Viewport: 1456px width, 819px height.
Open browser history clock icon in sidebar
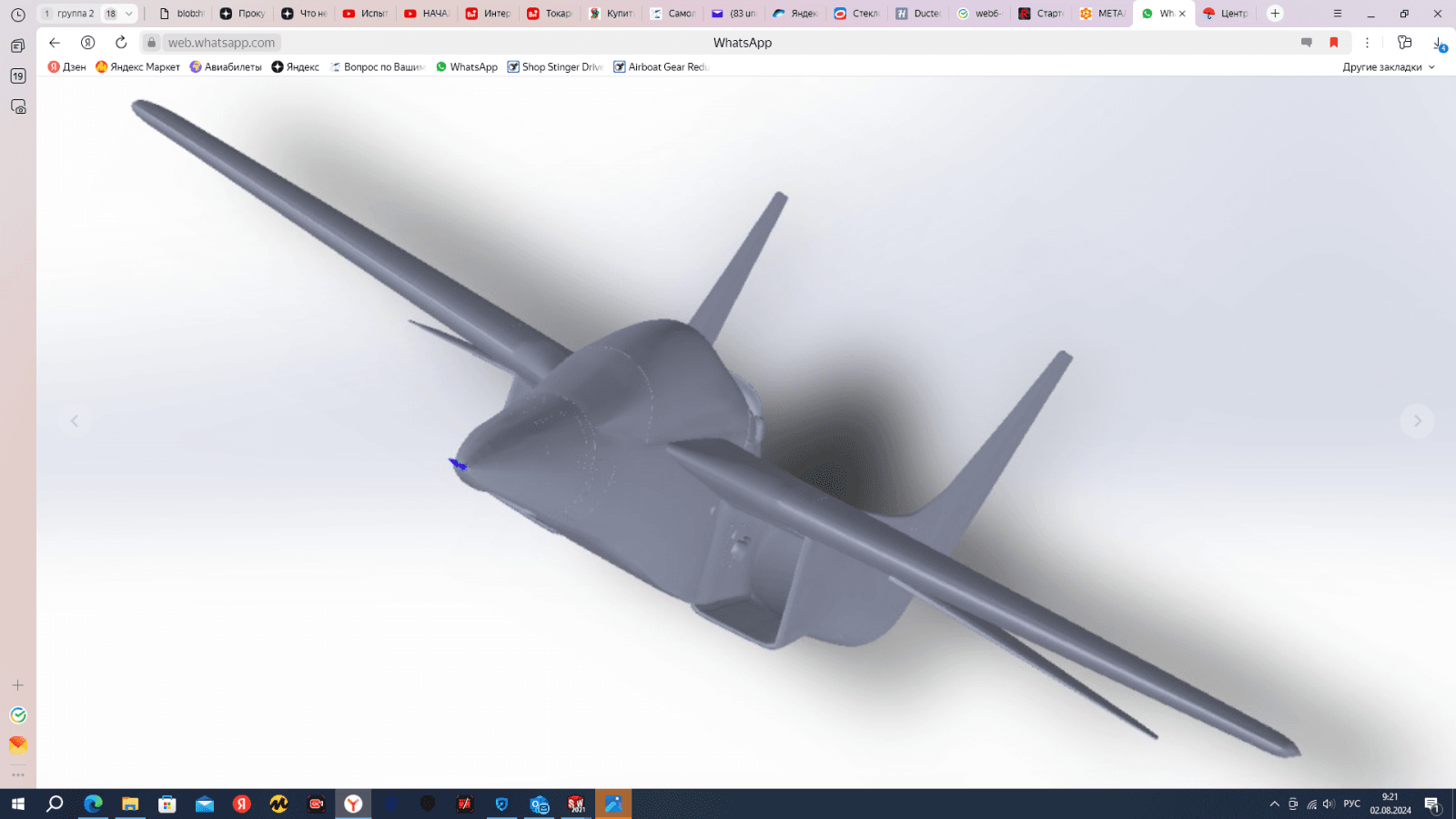pyautogui.click(x=17, y=15)
